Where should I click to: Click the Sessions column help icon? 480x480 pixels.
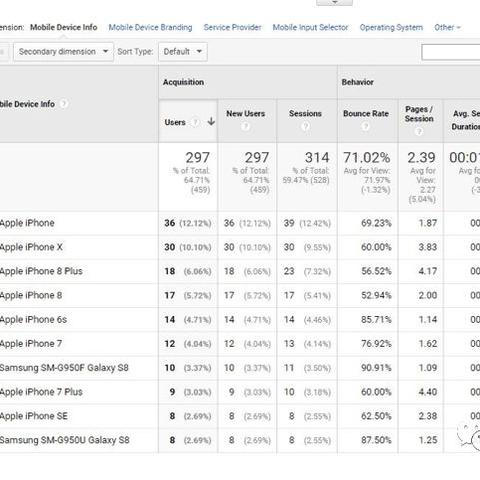tap(305, 126)
